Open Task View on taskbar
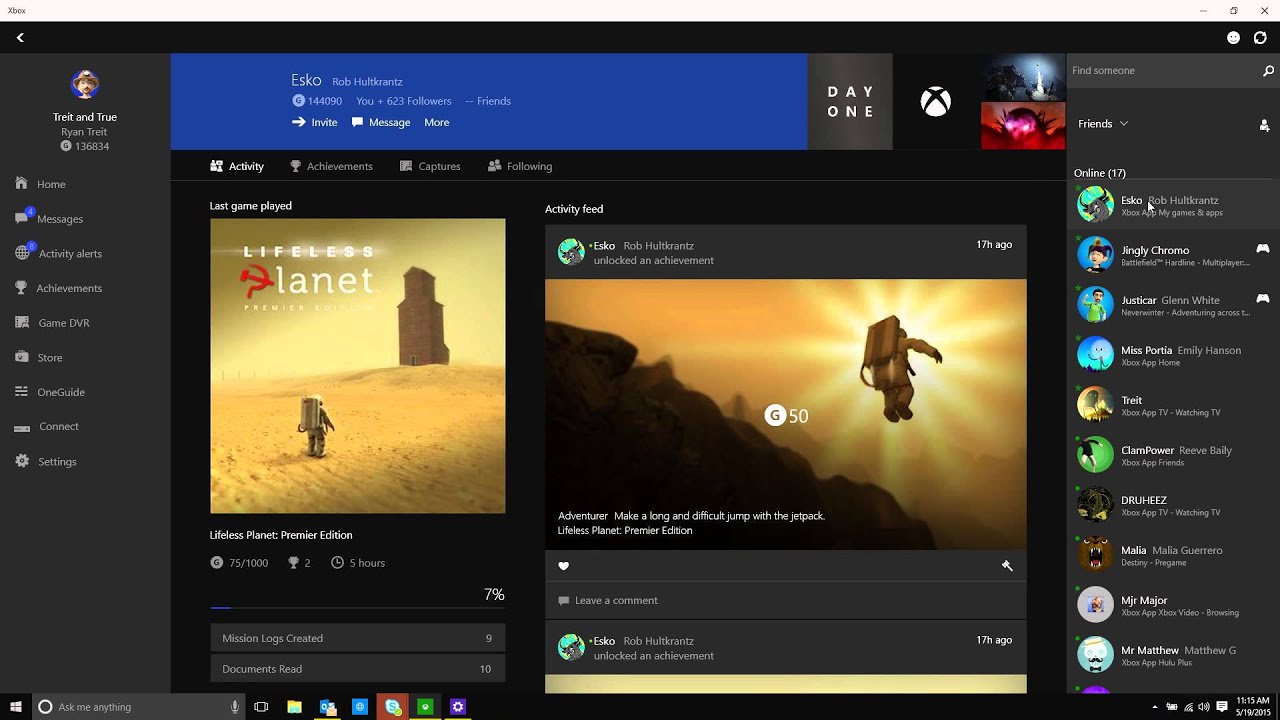This screenshot has width=1280, height=720. click(261, 707)
